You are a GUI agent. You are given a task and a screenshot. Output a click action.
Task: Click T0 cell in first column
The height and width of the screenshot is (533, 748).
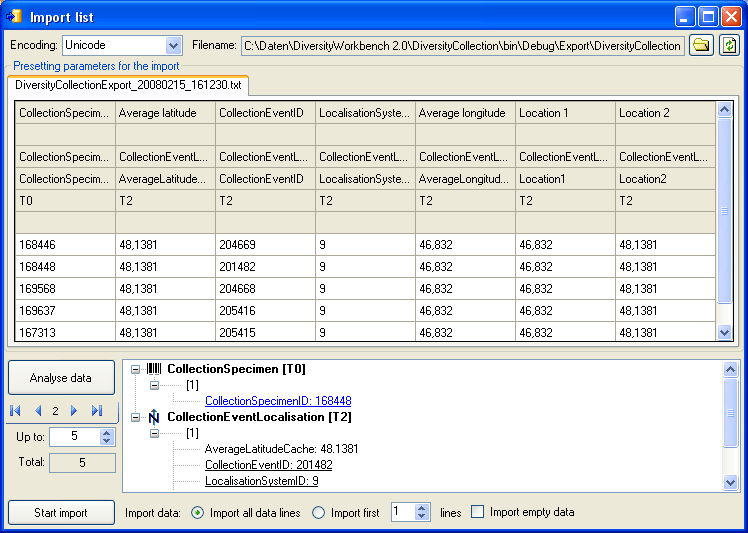coord(65,201)
